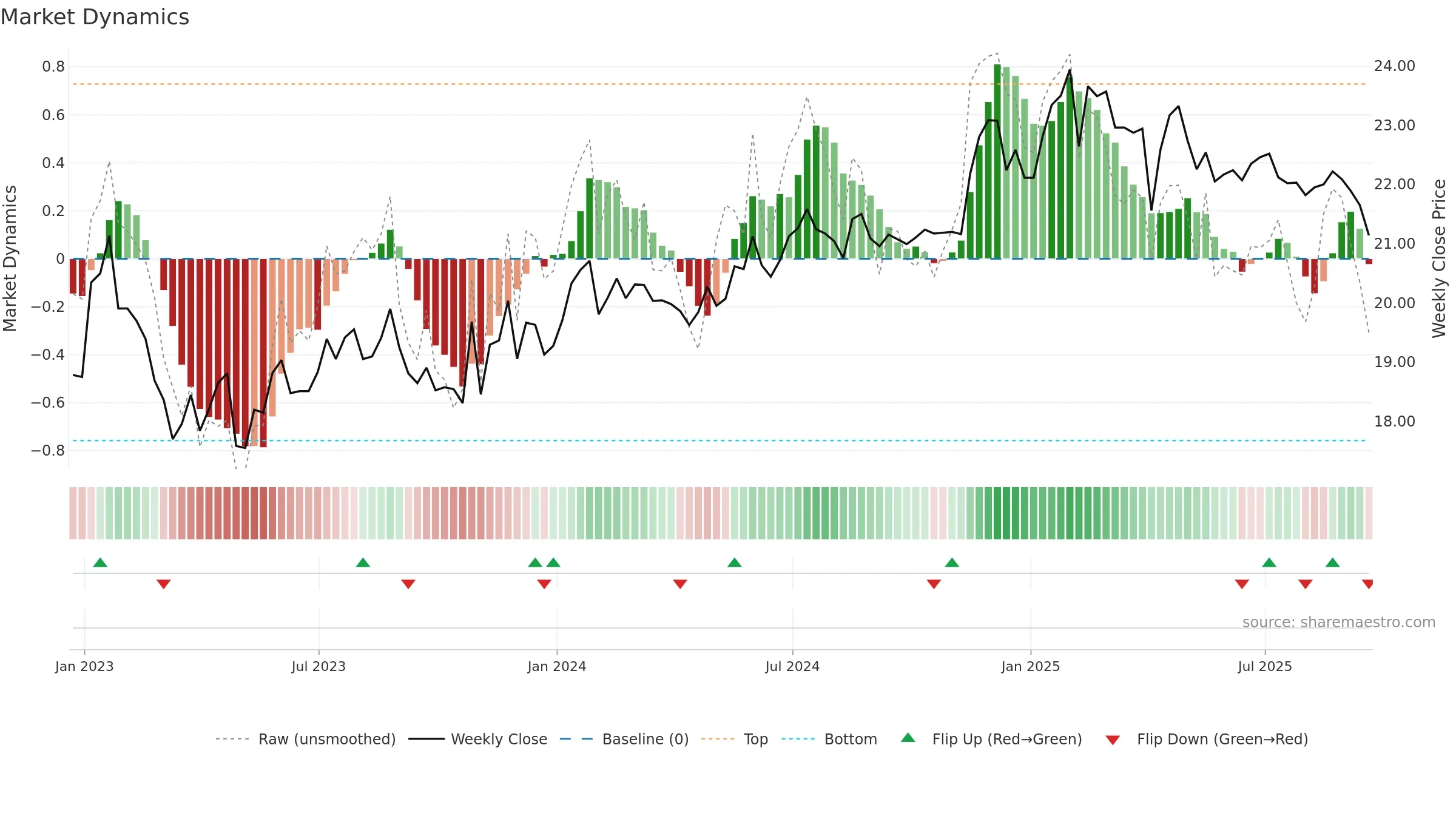
Task: Toggle the Bottom legend label
Action: 851,739
